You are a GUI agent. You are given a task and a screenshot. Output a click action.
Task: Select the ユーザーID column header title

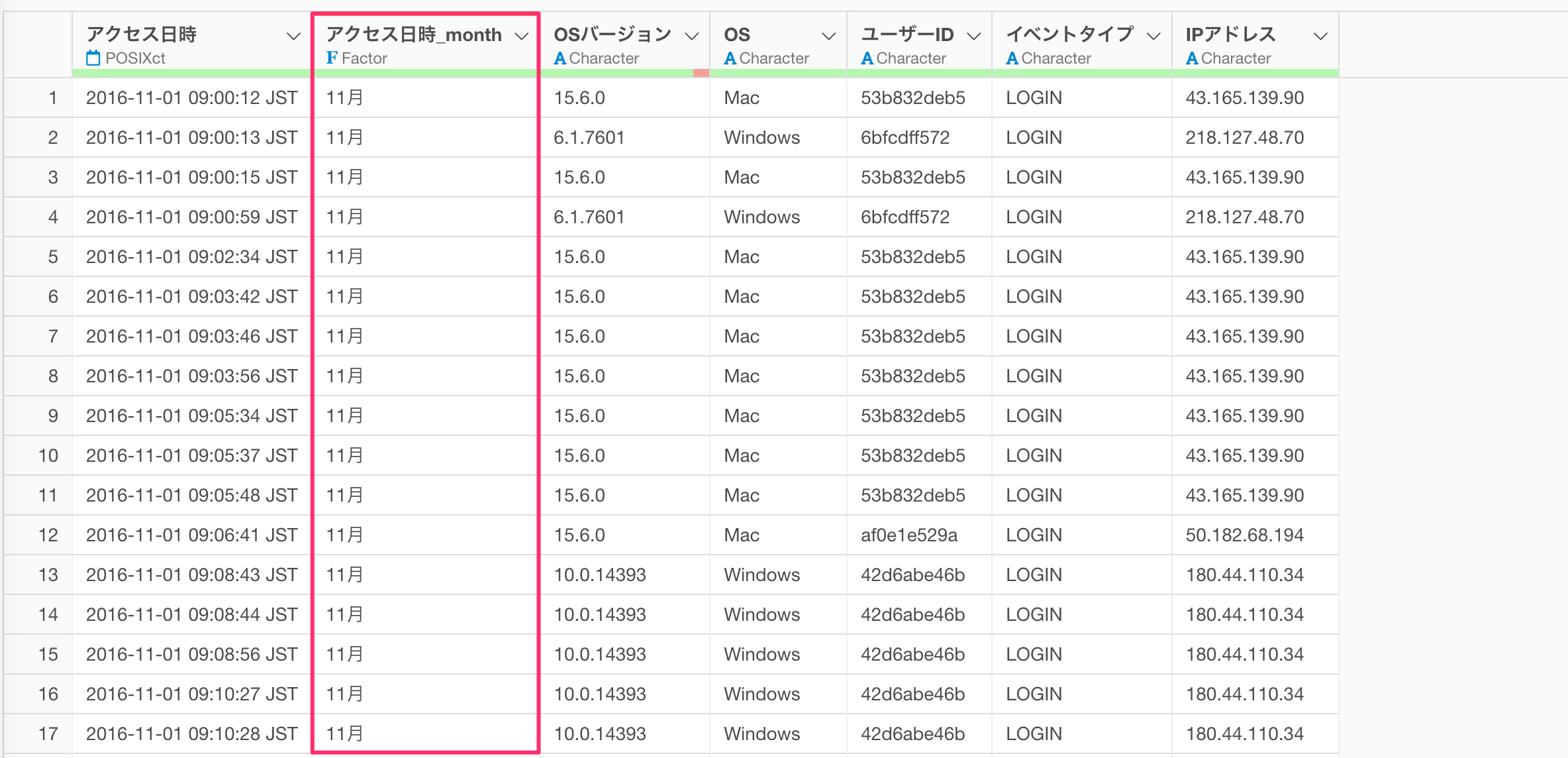907,34
